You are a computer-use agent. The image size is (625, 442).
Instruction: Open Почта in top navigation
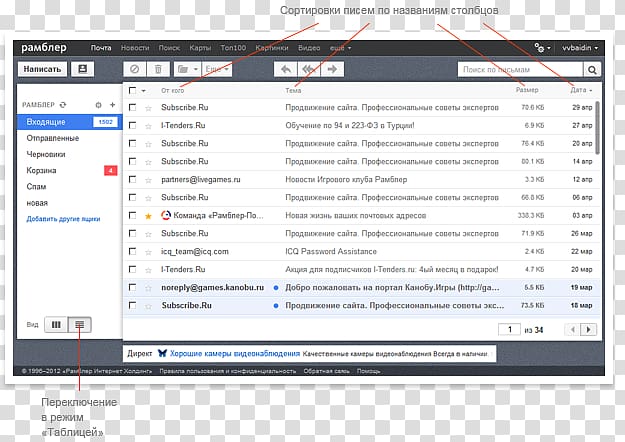point(101,48)
